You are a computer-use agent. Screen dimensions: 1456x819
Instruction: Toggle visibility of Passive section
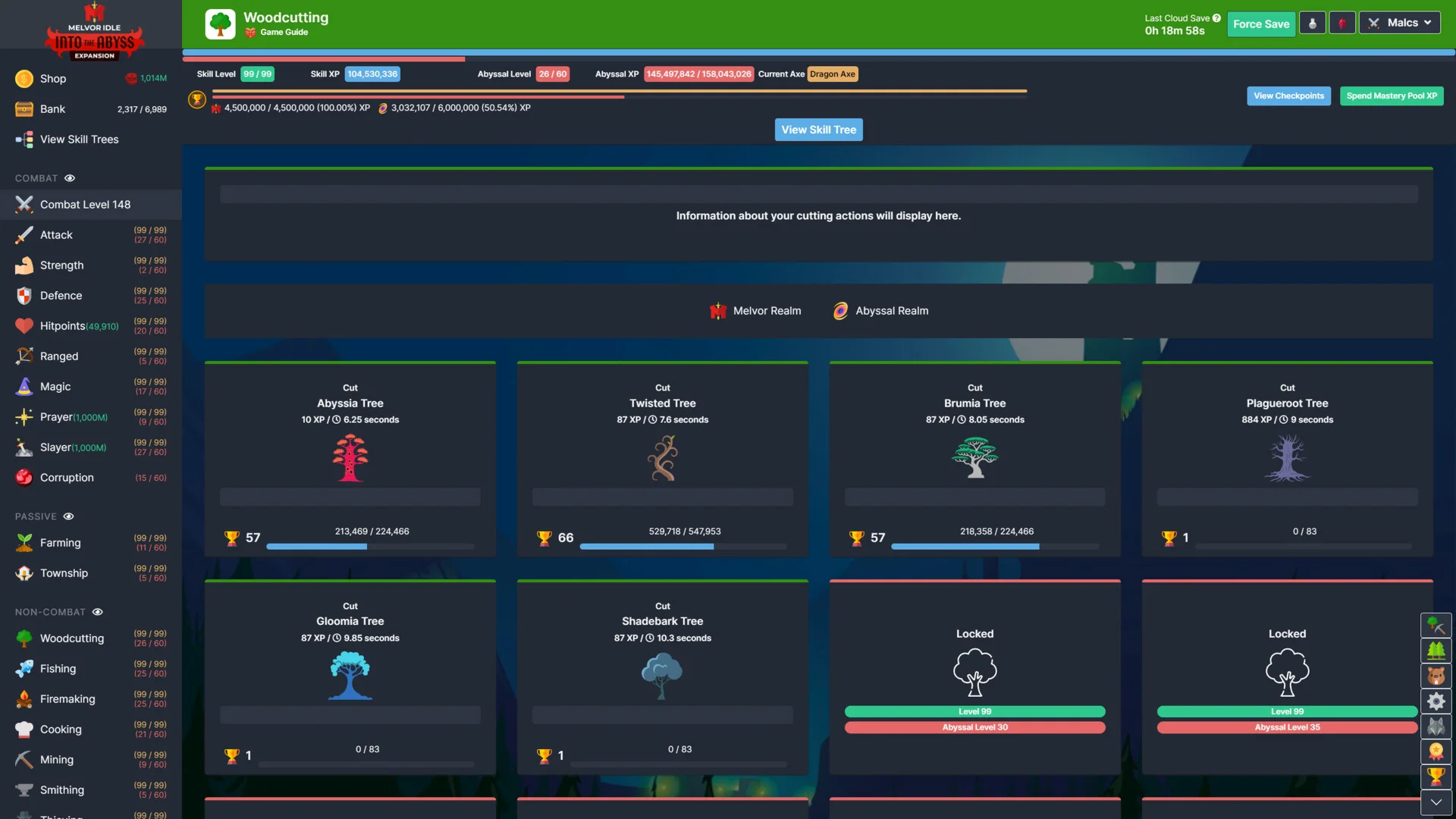point(68,516)
